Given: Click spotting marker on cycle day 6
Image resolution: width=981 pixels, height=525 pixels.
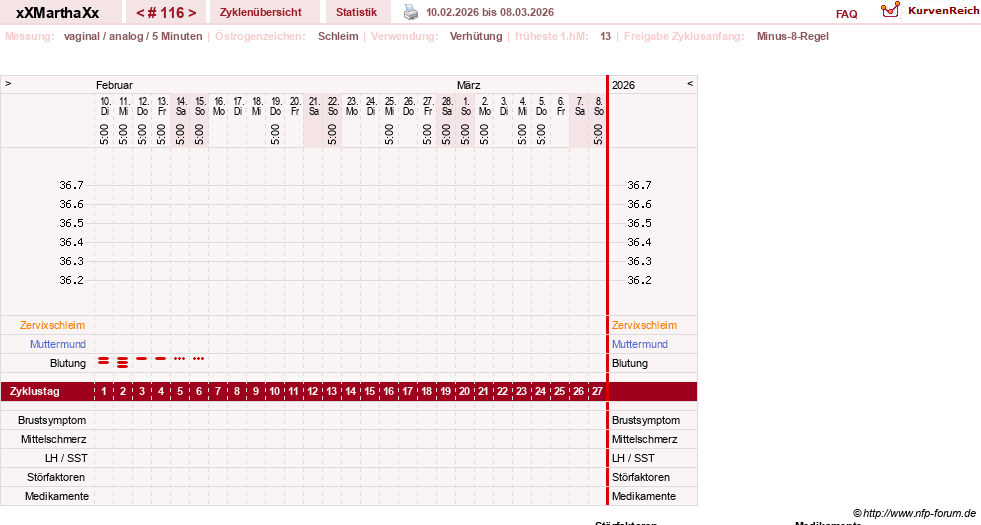Looking at the screenshot, I should (198, 359).
